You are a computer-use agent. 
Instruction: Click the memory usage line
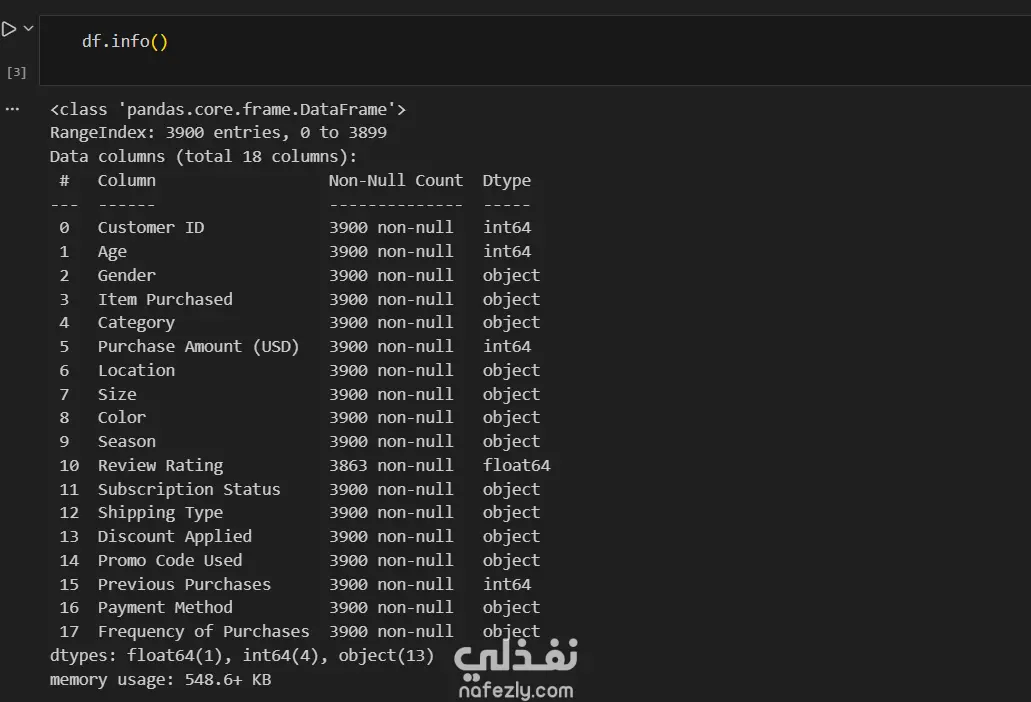(x=160, y=680)
